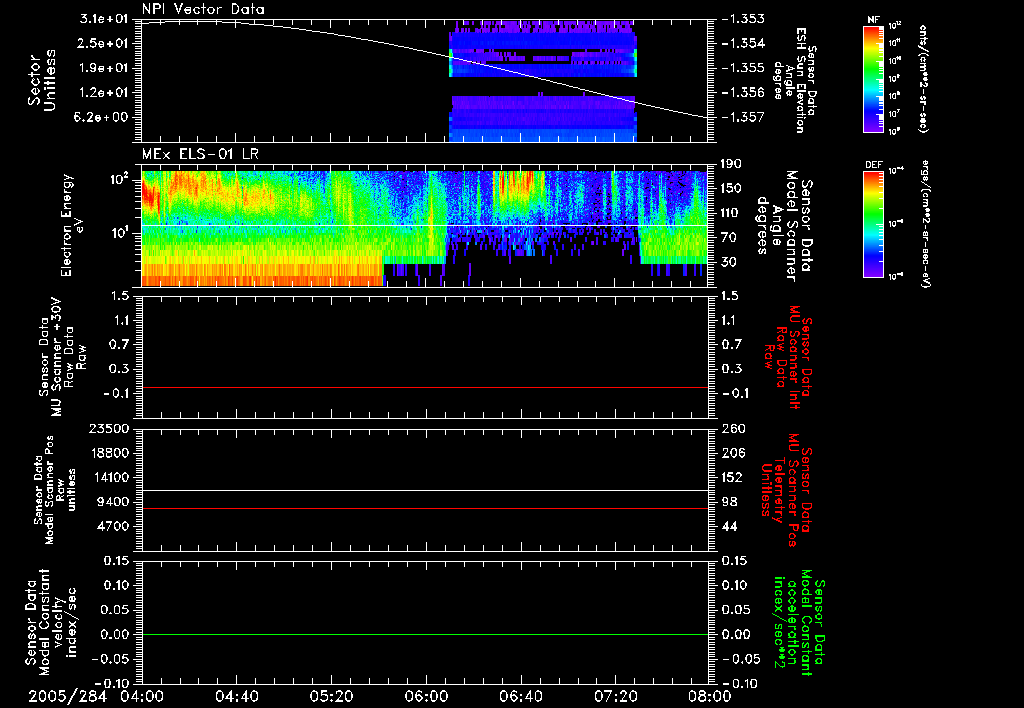Click the red line in the MU Scanner panel
This screenshot has width=1024, height=708.
(x=425, y=387)
